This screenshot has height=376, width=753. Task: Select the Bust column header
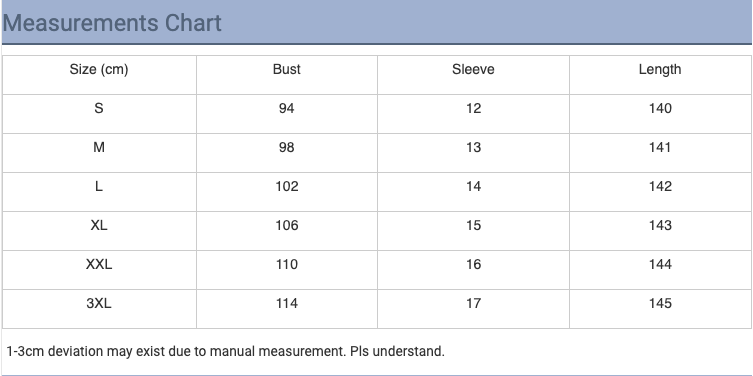(x=287, y=69)
